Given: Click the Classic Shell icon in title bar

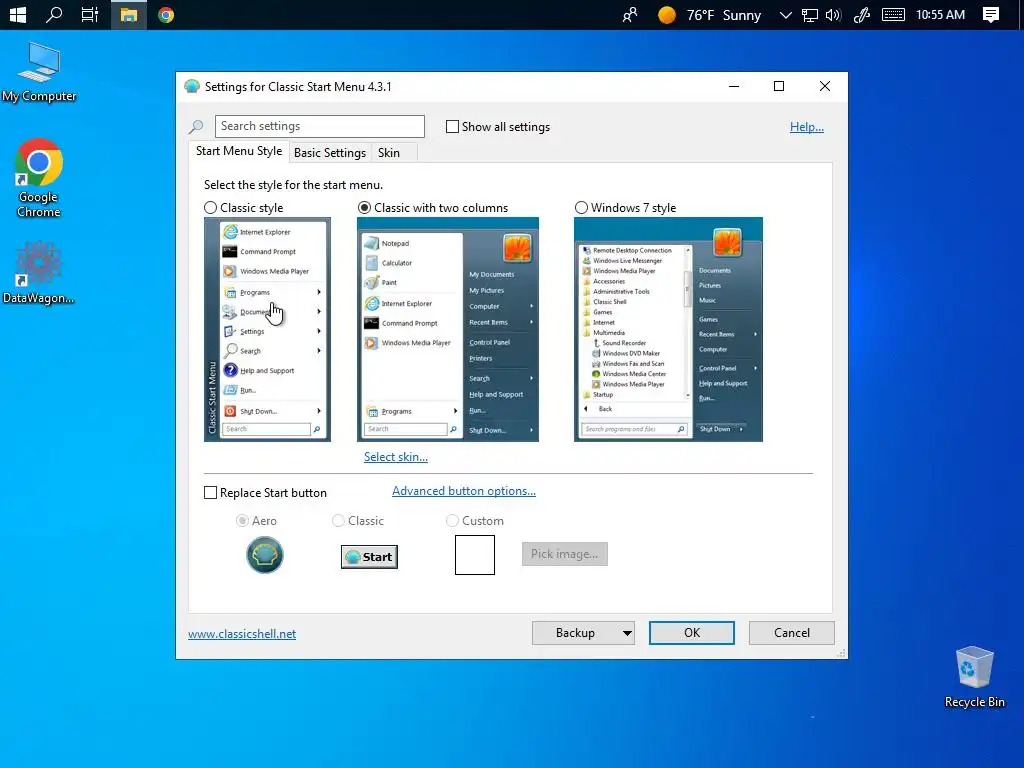Looking at the screenshot, I should pos(192,86).
